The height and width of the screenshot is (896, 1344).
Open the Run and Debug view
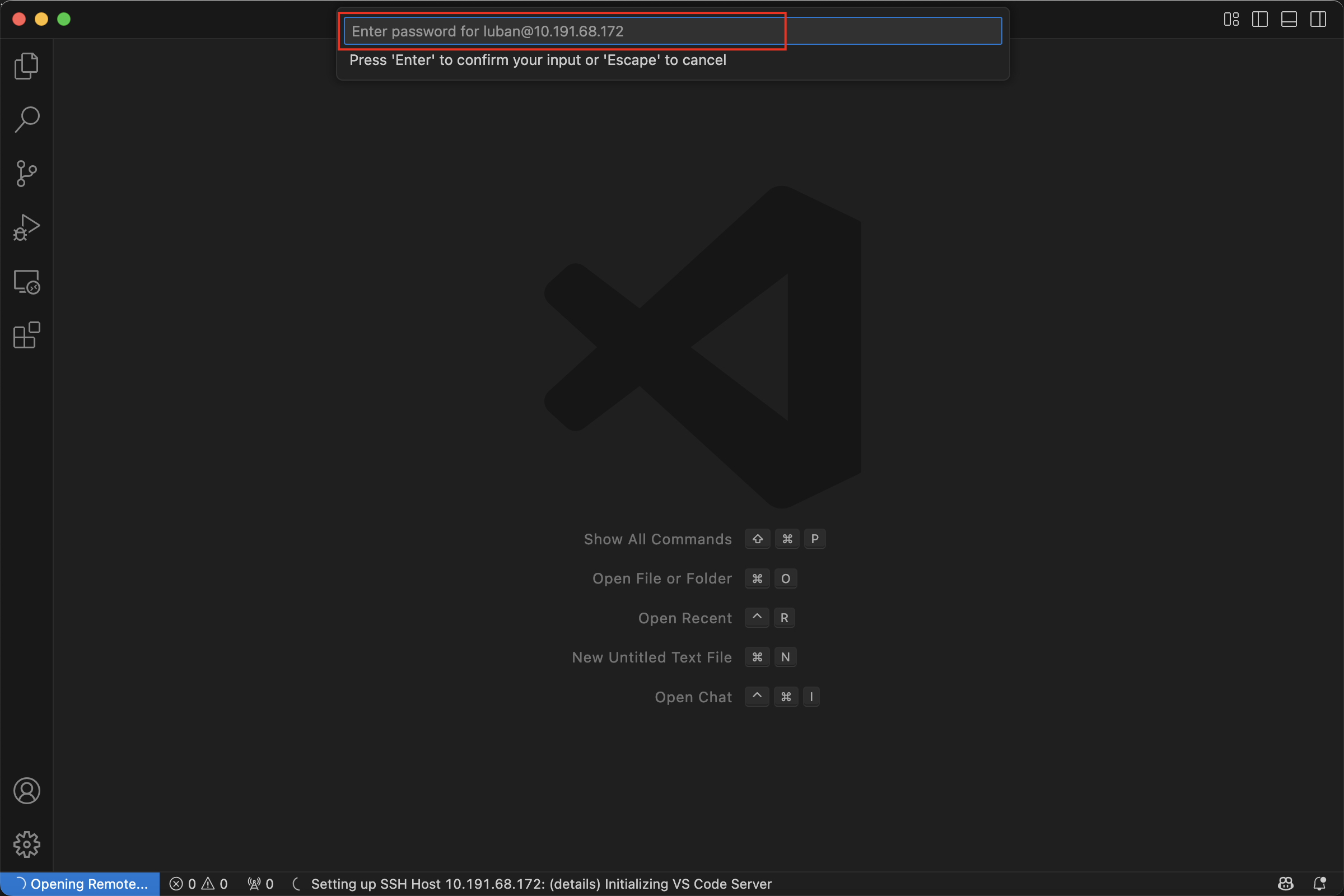(x=26, y=227)
